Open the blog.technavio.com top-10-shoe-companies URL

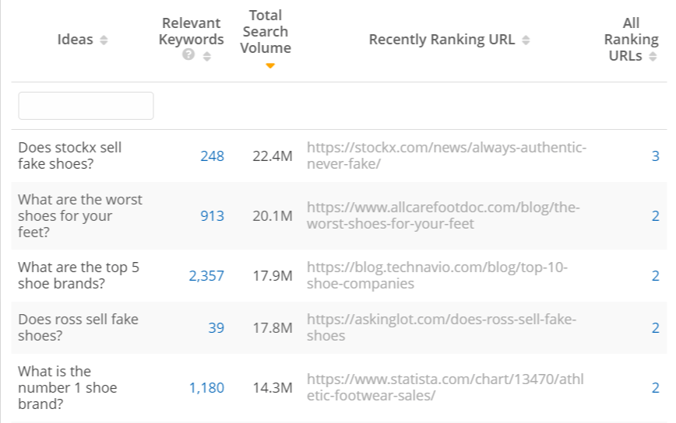tap(437, 276)
